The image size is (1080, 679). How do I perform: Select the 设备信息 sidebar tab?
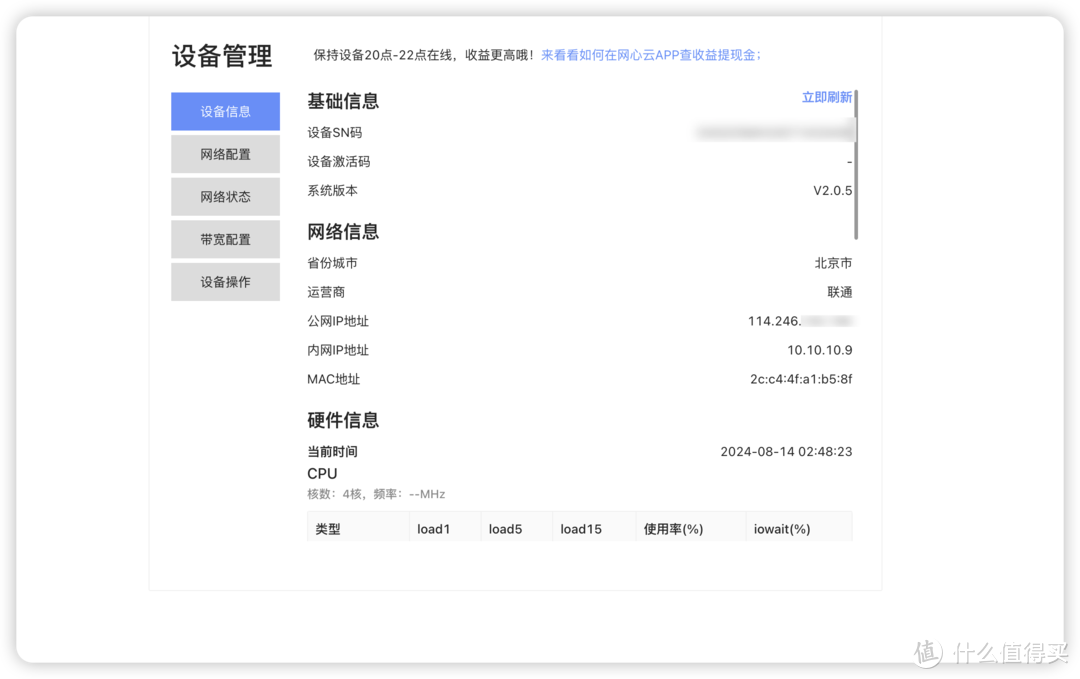pyautogui.click(x=225, y=111)
